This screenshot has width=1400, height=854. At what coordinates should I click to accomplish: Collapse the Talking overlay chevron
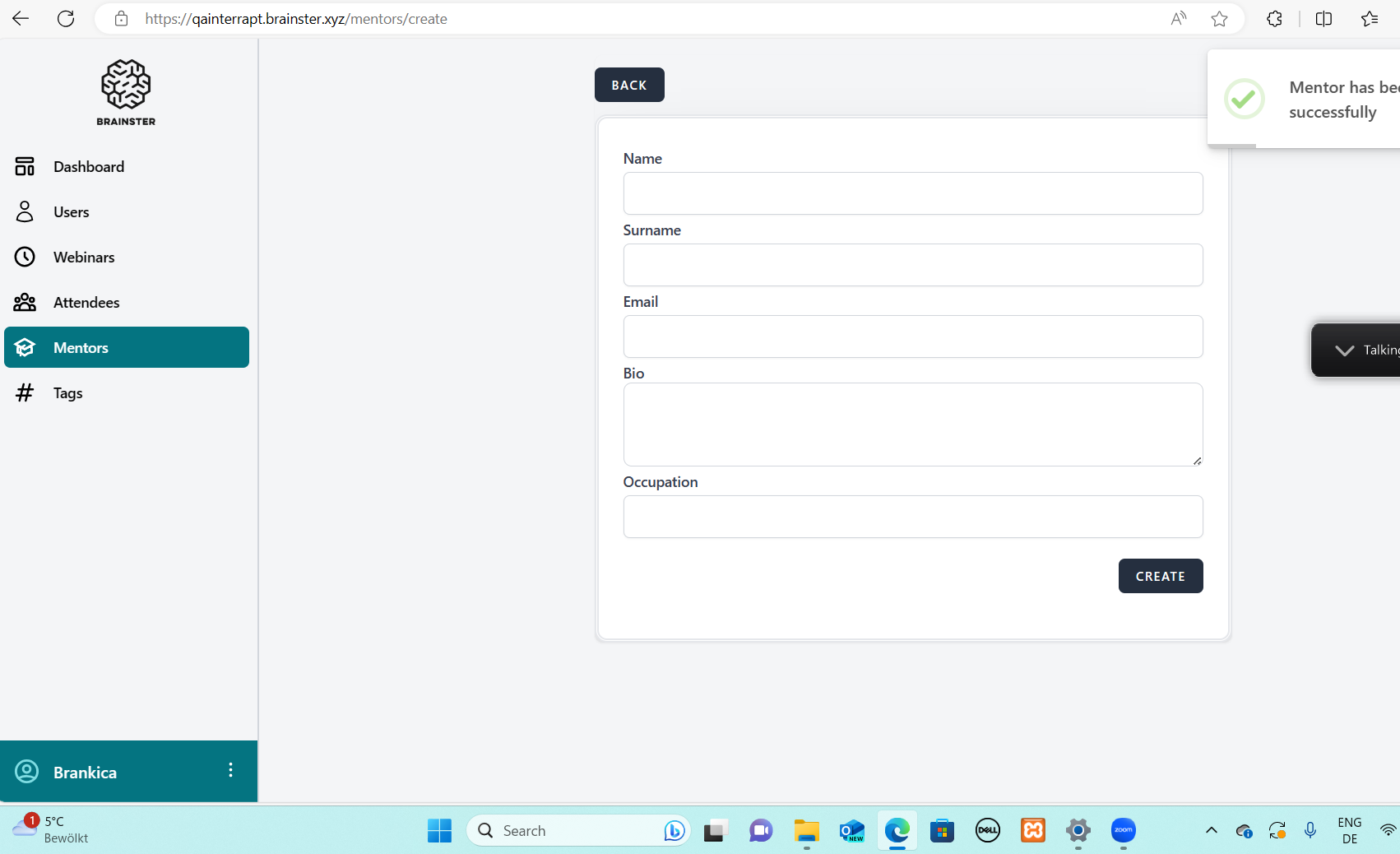1344,350
